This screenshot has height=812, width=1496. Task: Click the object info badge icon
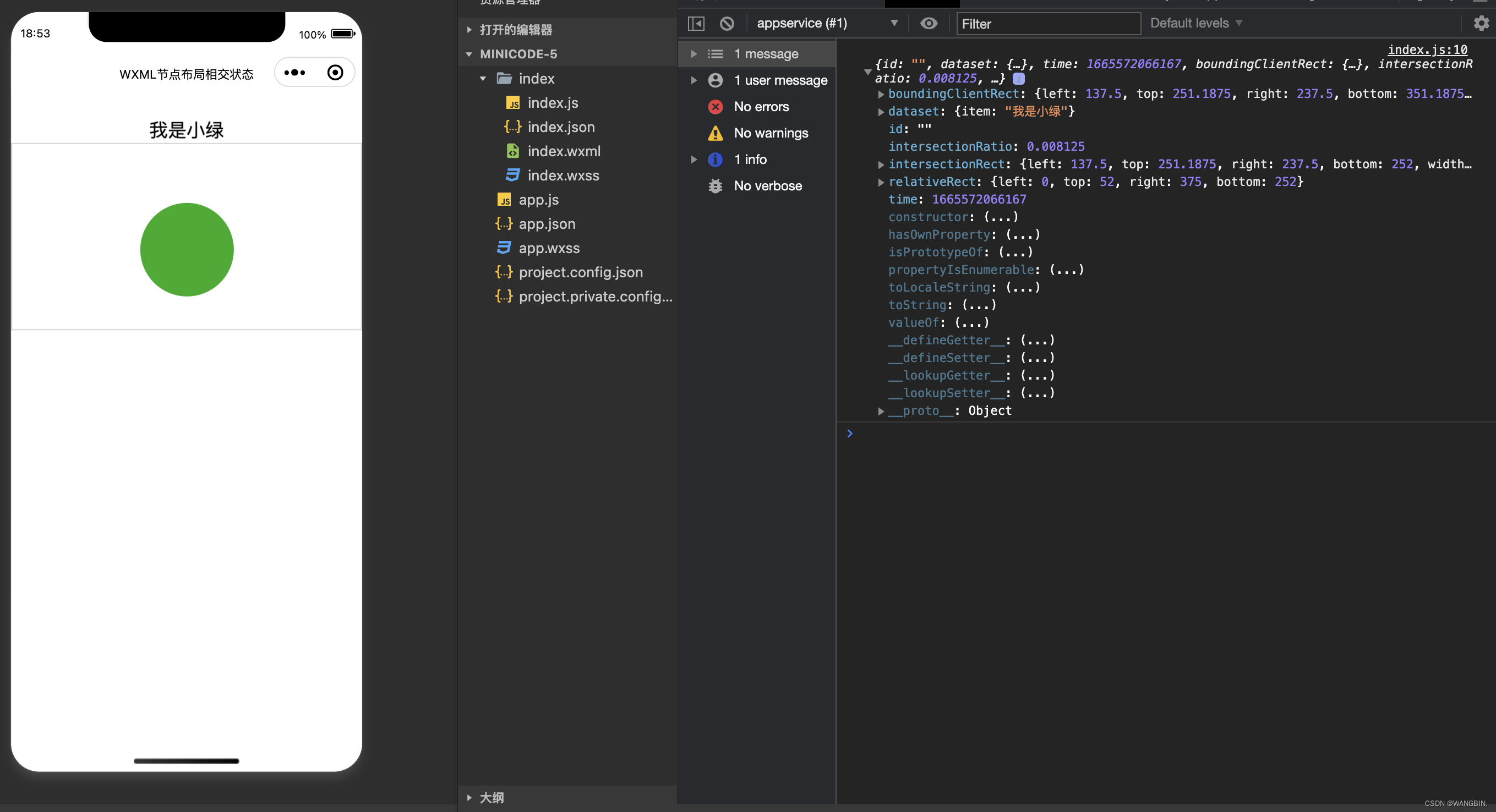point(1019,78)
